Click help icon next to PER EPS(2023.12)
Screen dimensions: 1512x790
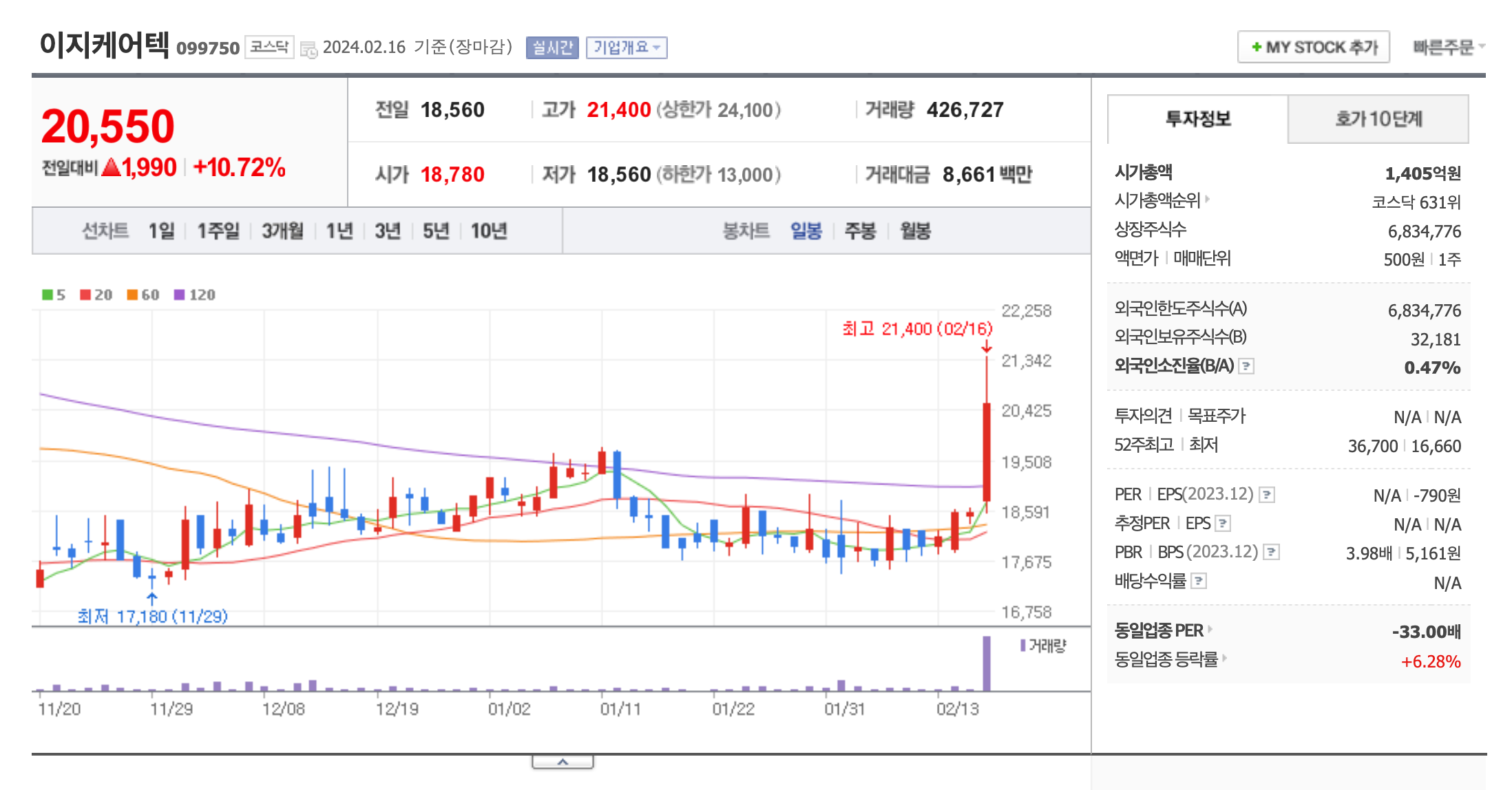click(1266, 495)
